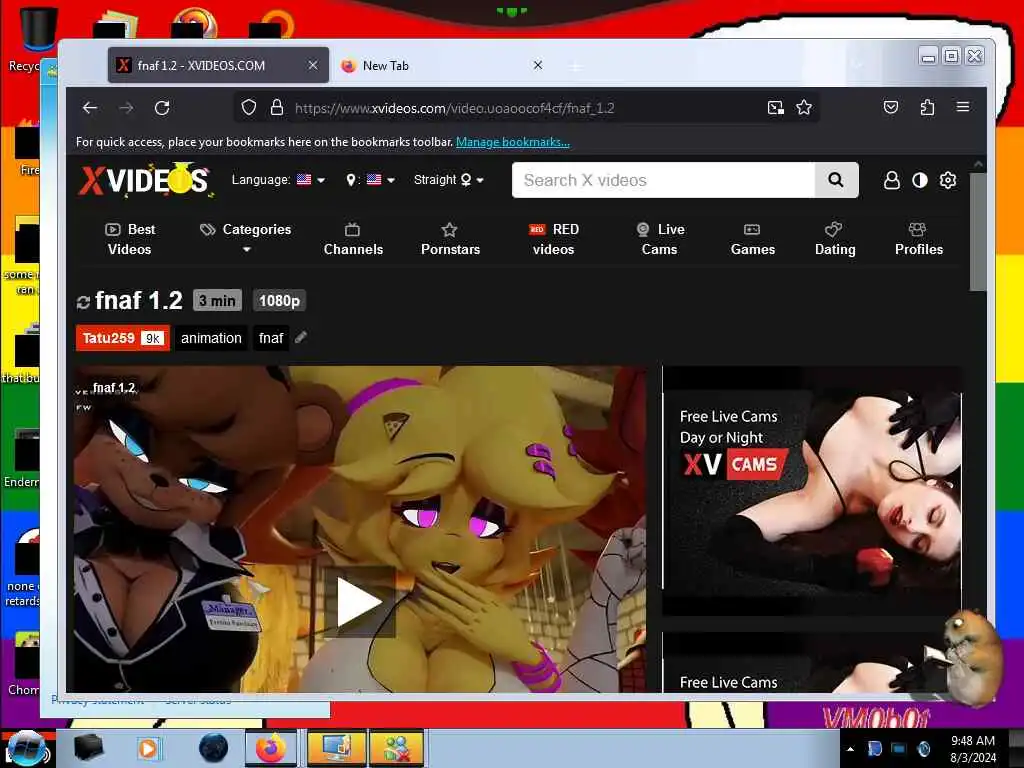Open the star-icon menu item
Screen dimensions: 1024x768
pos(450,239)
